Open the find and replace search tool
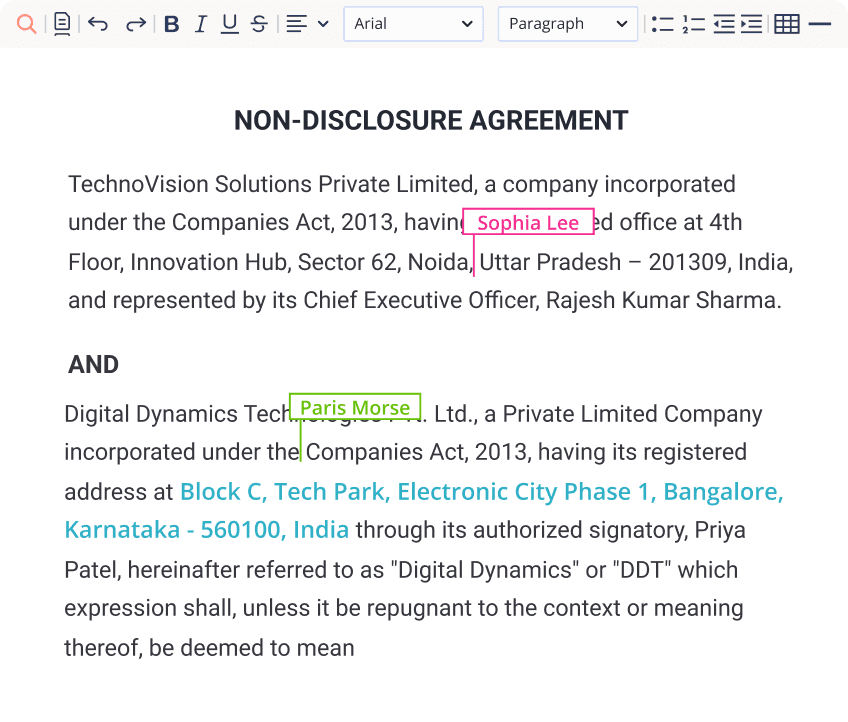This screenshot has height=722, width=848. [26, 24]
